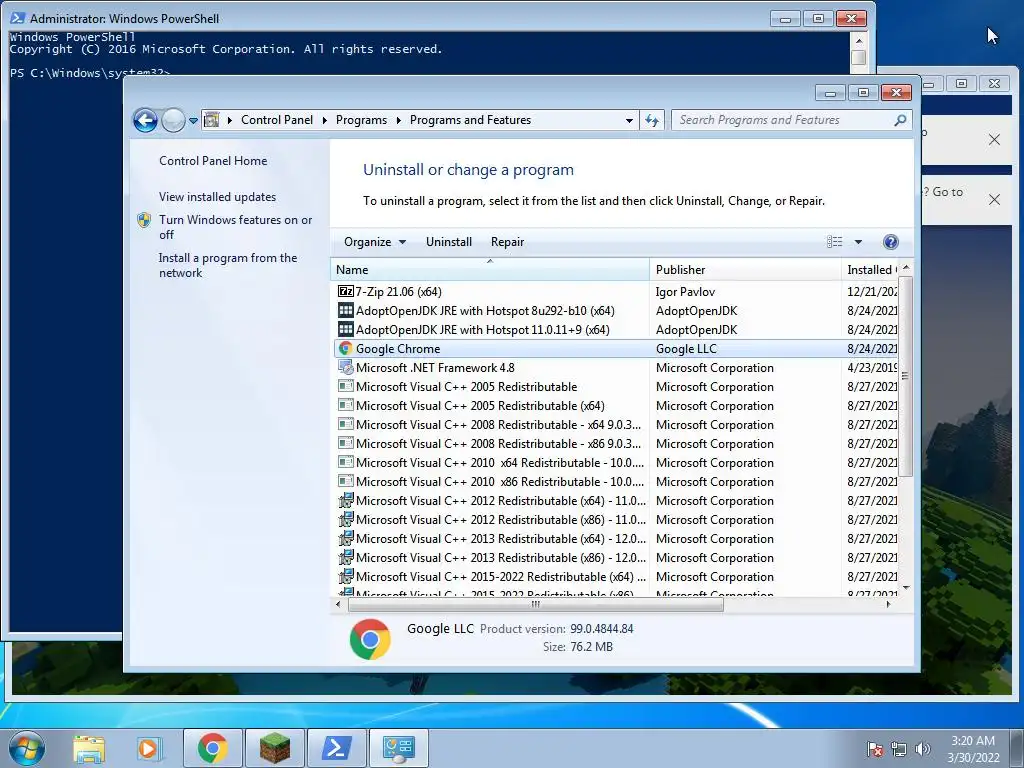This screenshot has height=768, width=1024.
Task: Open Control Panel Home link
Action: pos(213,161)
